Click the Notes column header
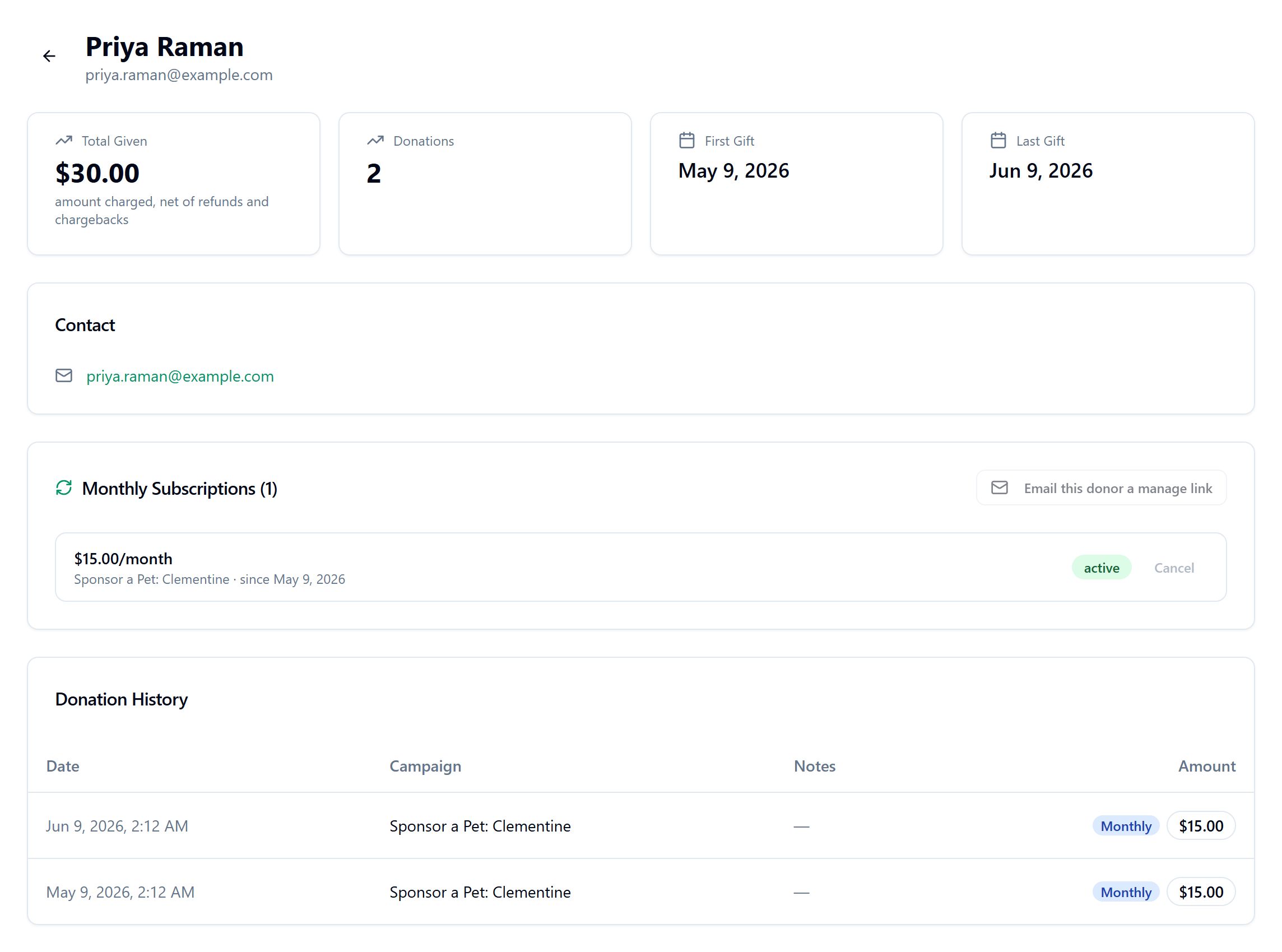 [814, 766]
